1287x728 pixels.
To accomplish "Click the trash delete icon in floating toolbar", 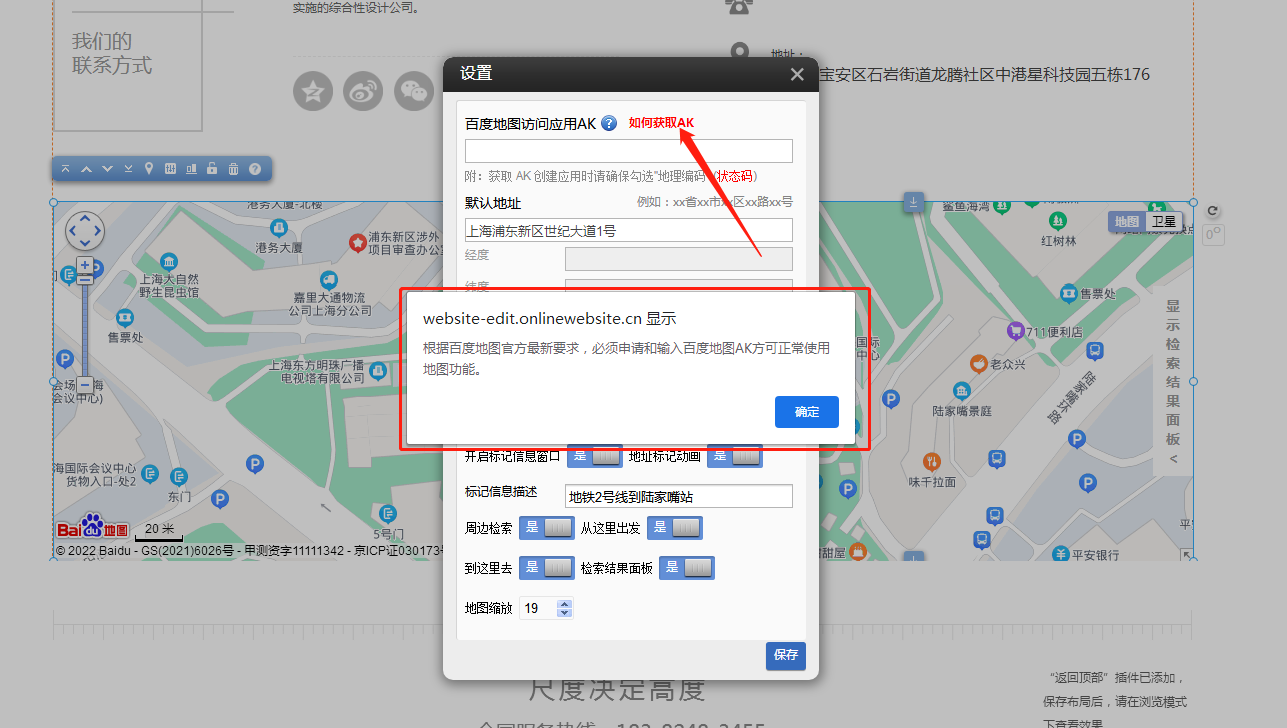I will [x=233, y=169].
